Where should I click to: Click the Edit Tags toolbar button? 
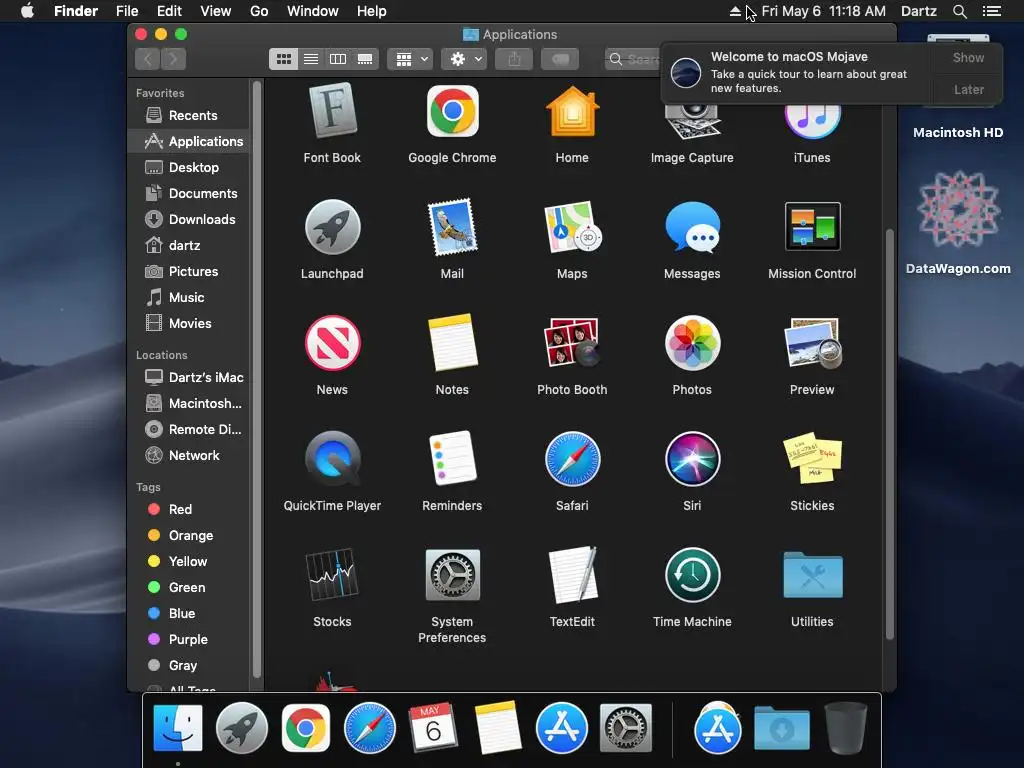point(560,59)
